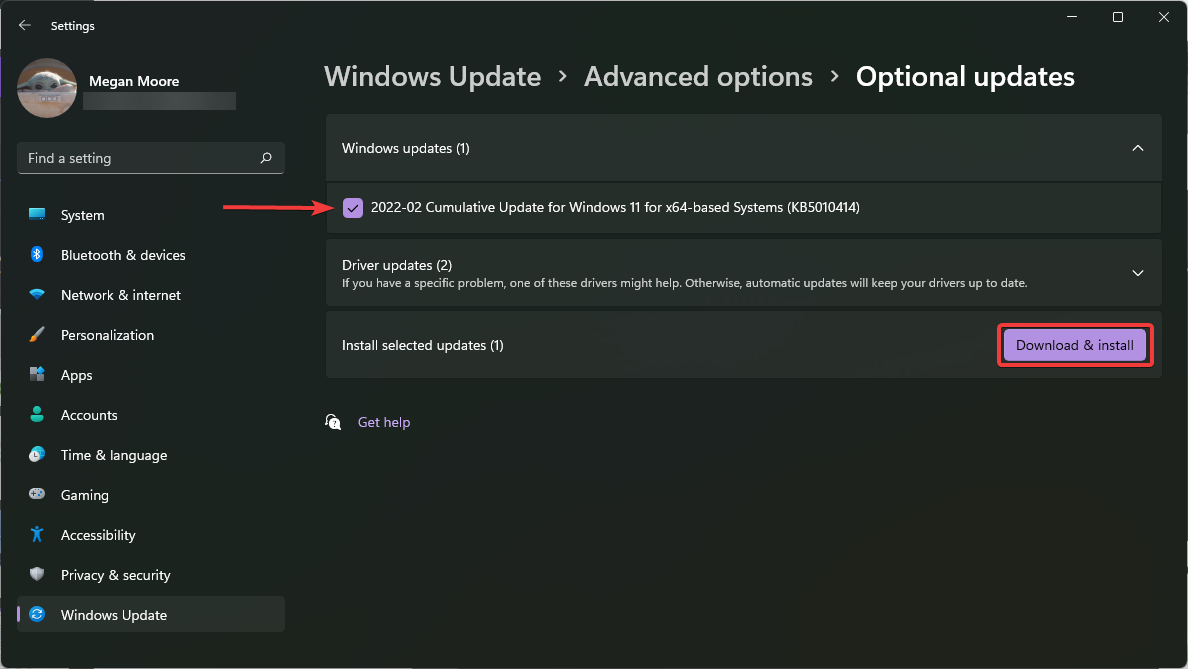Collapse the Windows updates section
The image size is (1188, 669).
pos(1137,148)
